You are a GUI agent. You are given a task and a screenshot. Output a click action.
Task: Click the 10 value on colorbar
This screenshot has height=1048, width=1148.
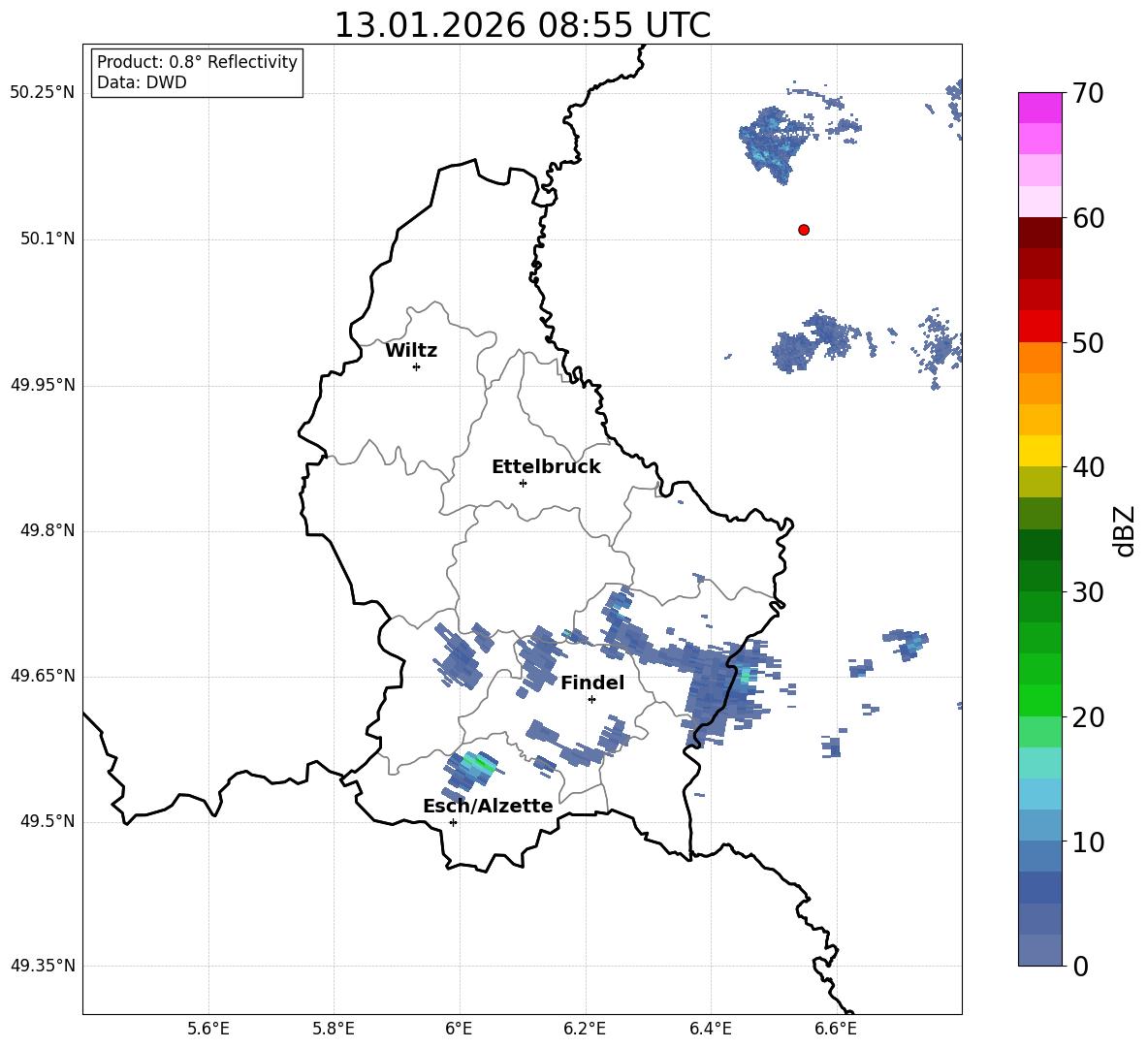[1088, 842]
